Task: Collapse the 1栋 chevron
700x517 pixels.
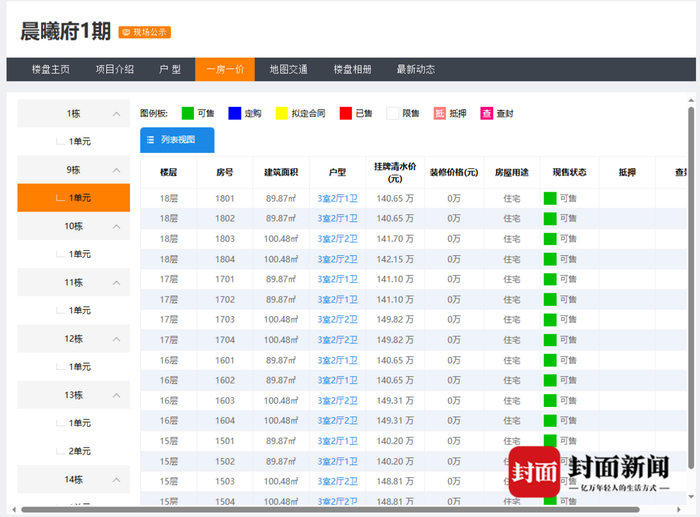Action: point(117,114)
